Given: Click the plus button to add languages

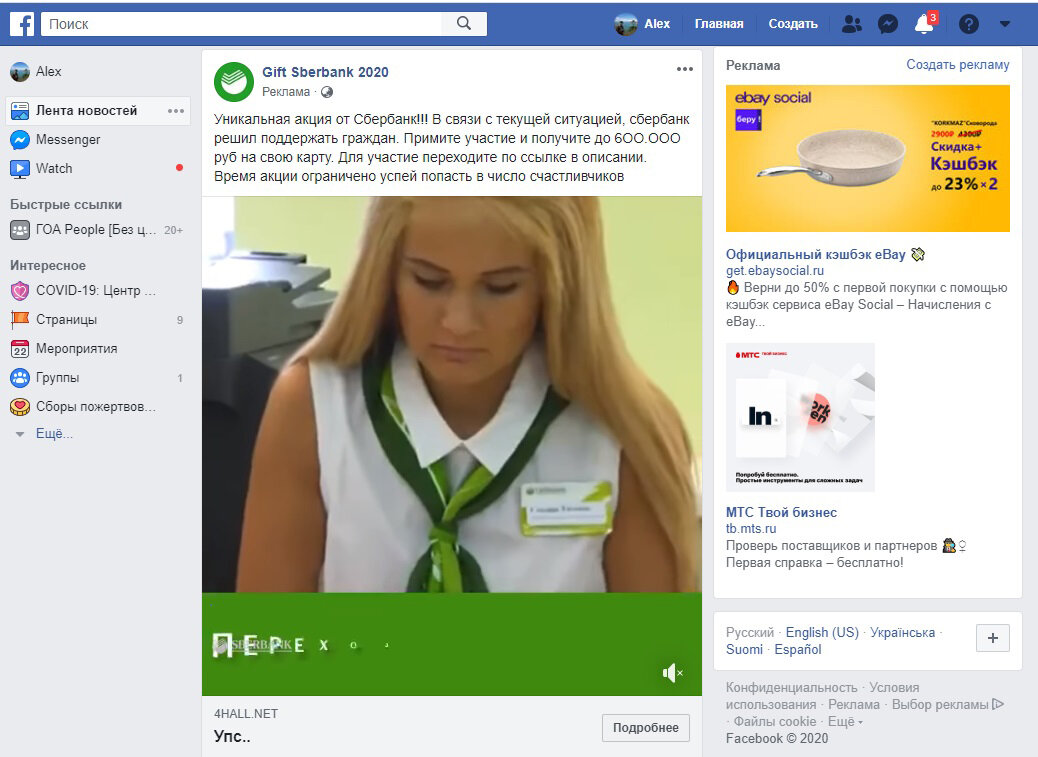Looking at the screenshot, I should (993, 639).
